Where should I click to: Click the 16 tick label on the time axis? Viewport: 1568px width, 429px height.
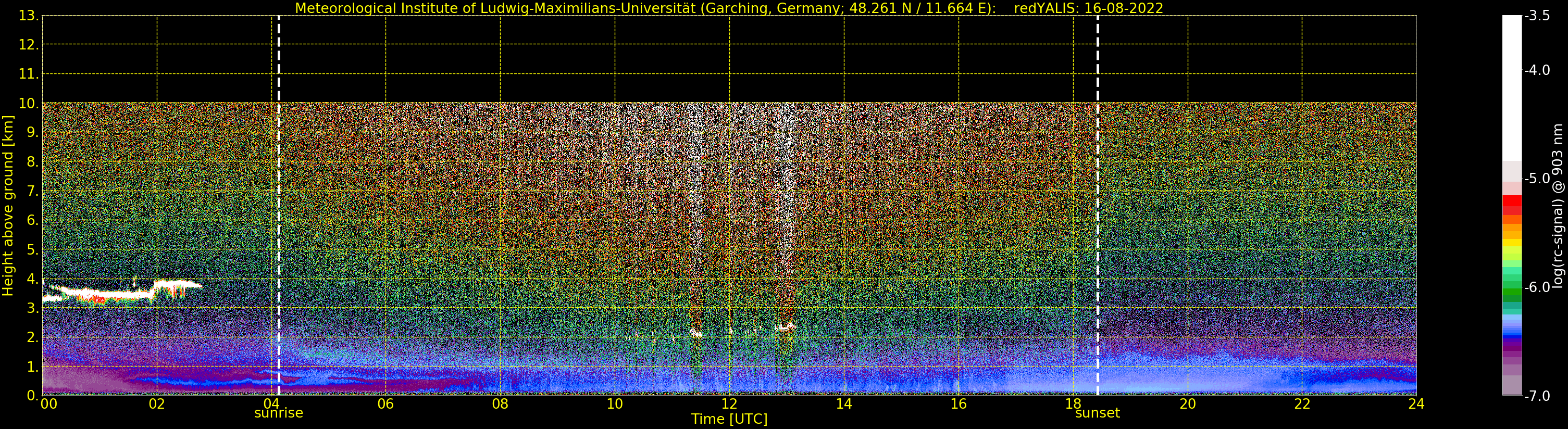(958, 404)
